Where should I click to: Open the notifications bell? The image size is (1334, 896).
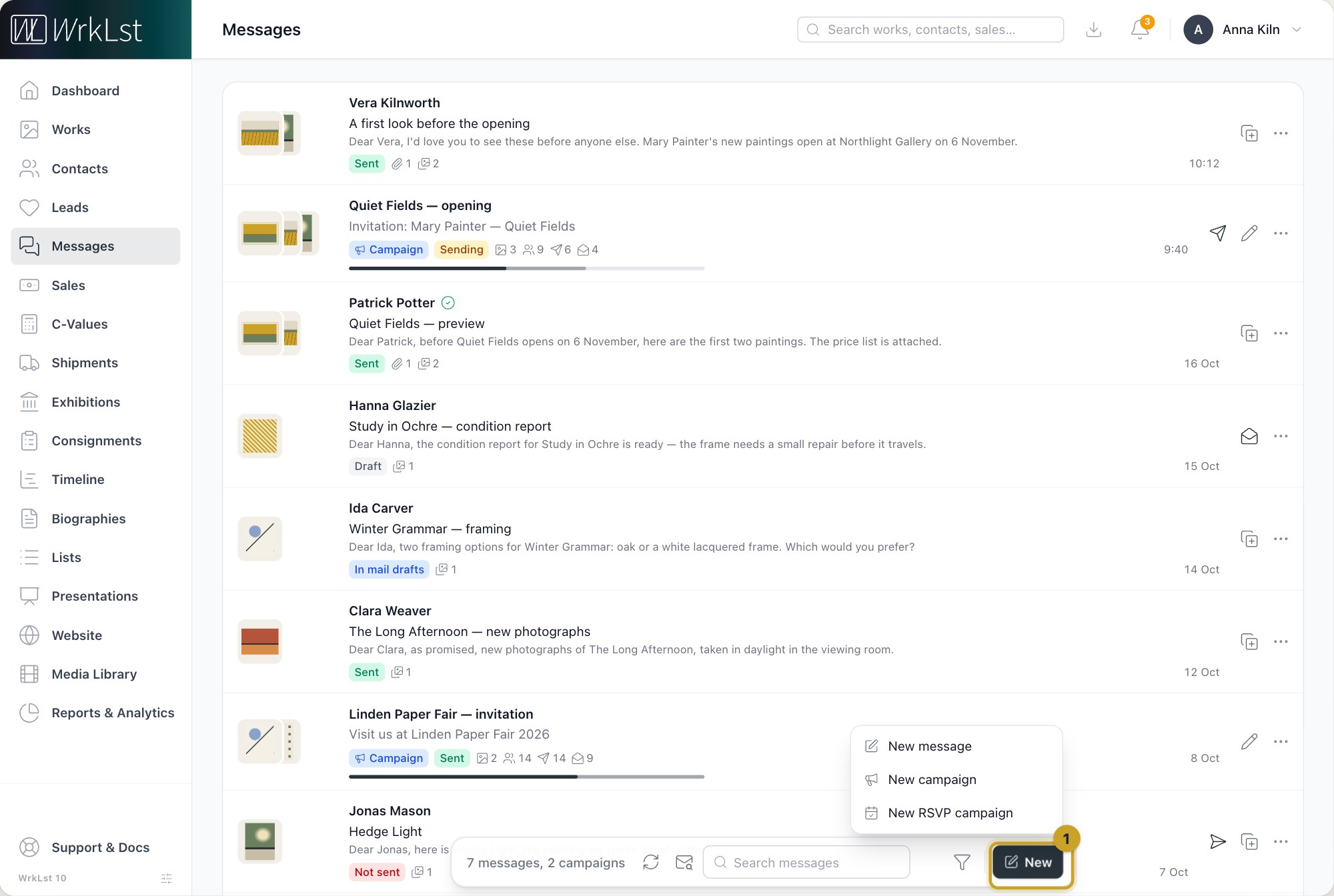[x=1140, y=29]
